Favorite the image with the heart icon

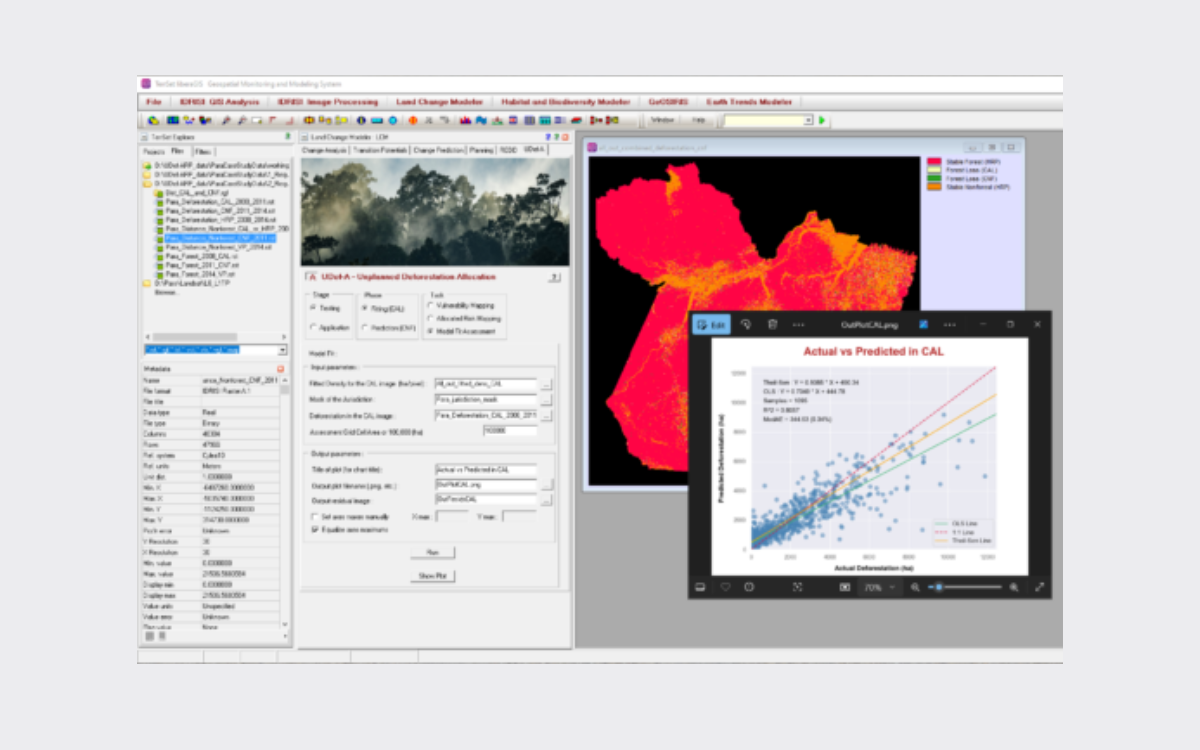(725, 588)
